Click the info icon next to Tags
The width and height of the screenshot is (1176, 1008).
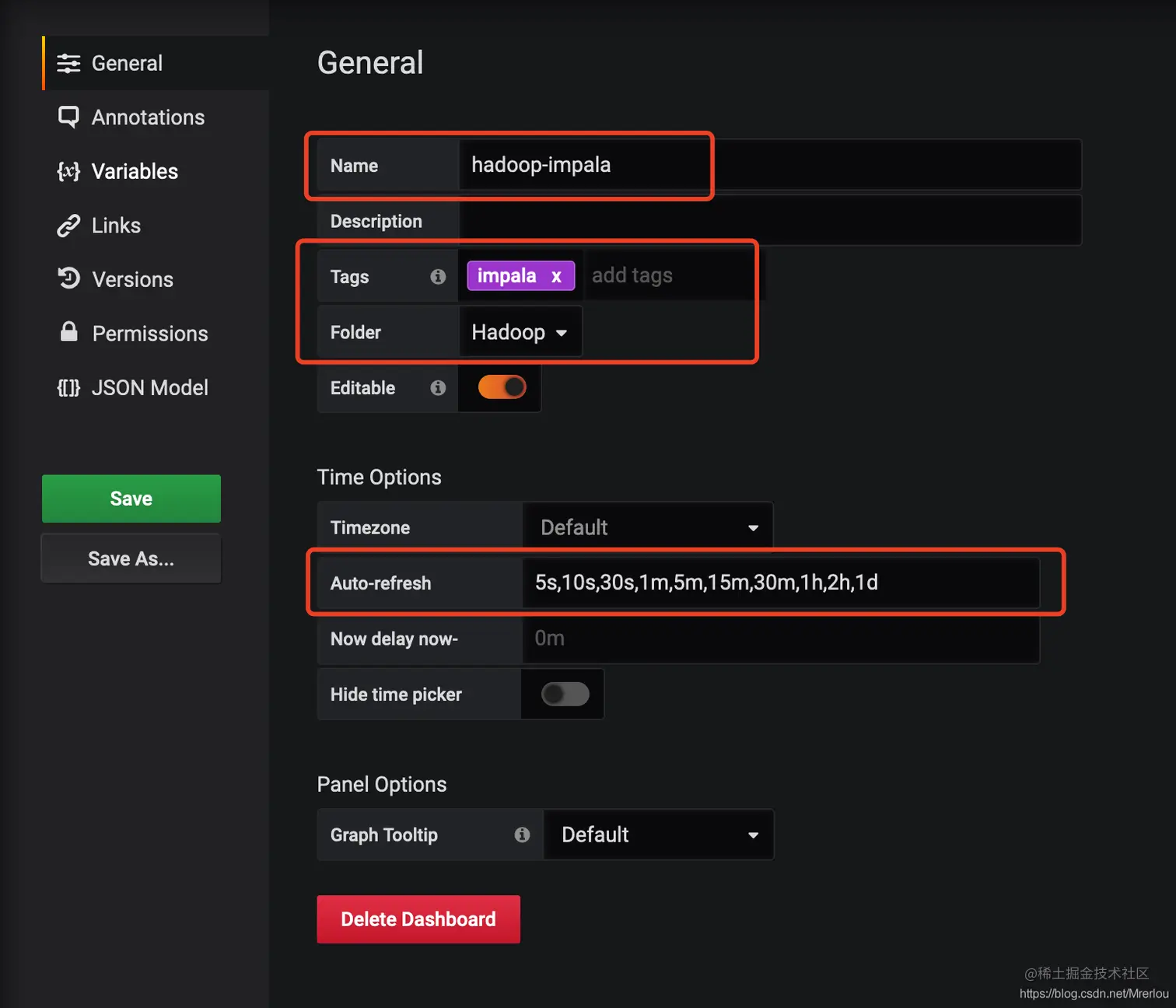pos(438,276)
